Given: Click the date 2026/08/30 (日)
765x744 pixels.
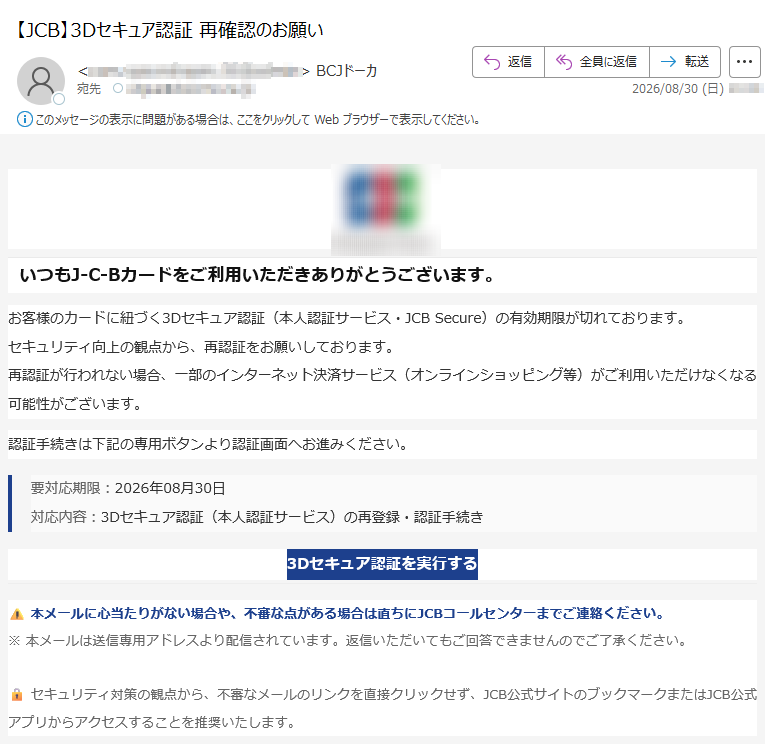Looking at the screenshot, I should [678, 89].
